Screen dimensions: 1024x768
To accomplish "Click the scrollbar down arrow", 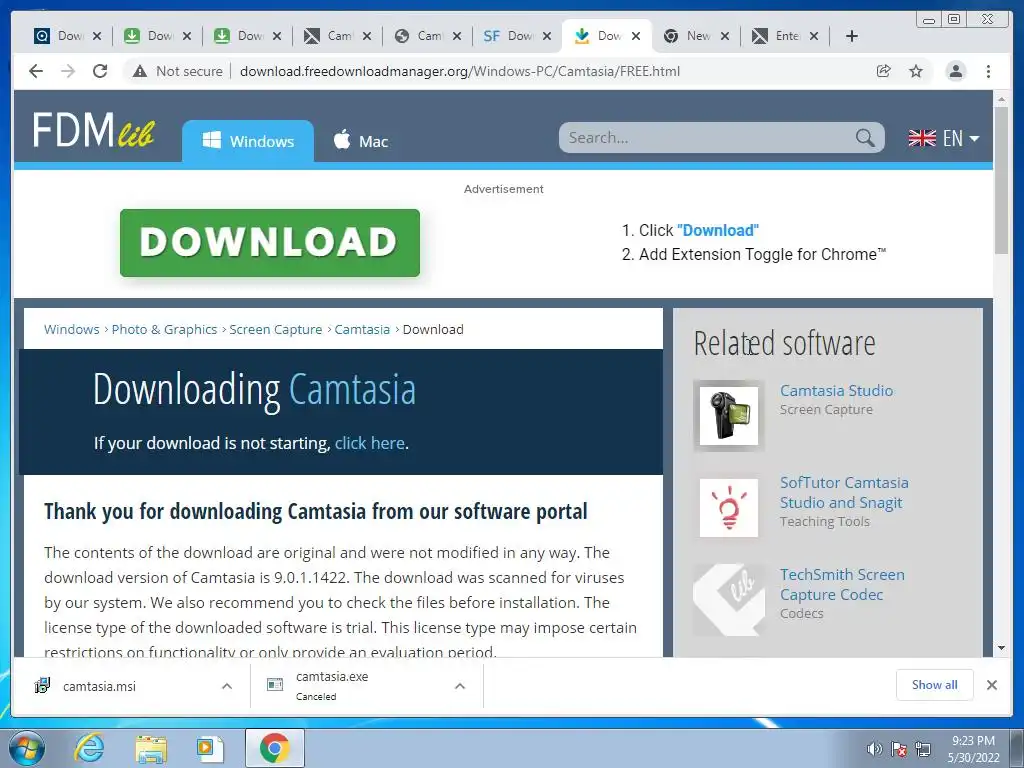I will 1001,648.
